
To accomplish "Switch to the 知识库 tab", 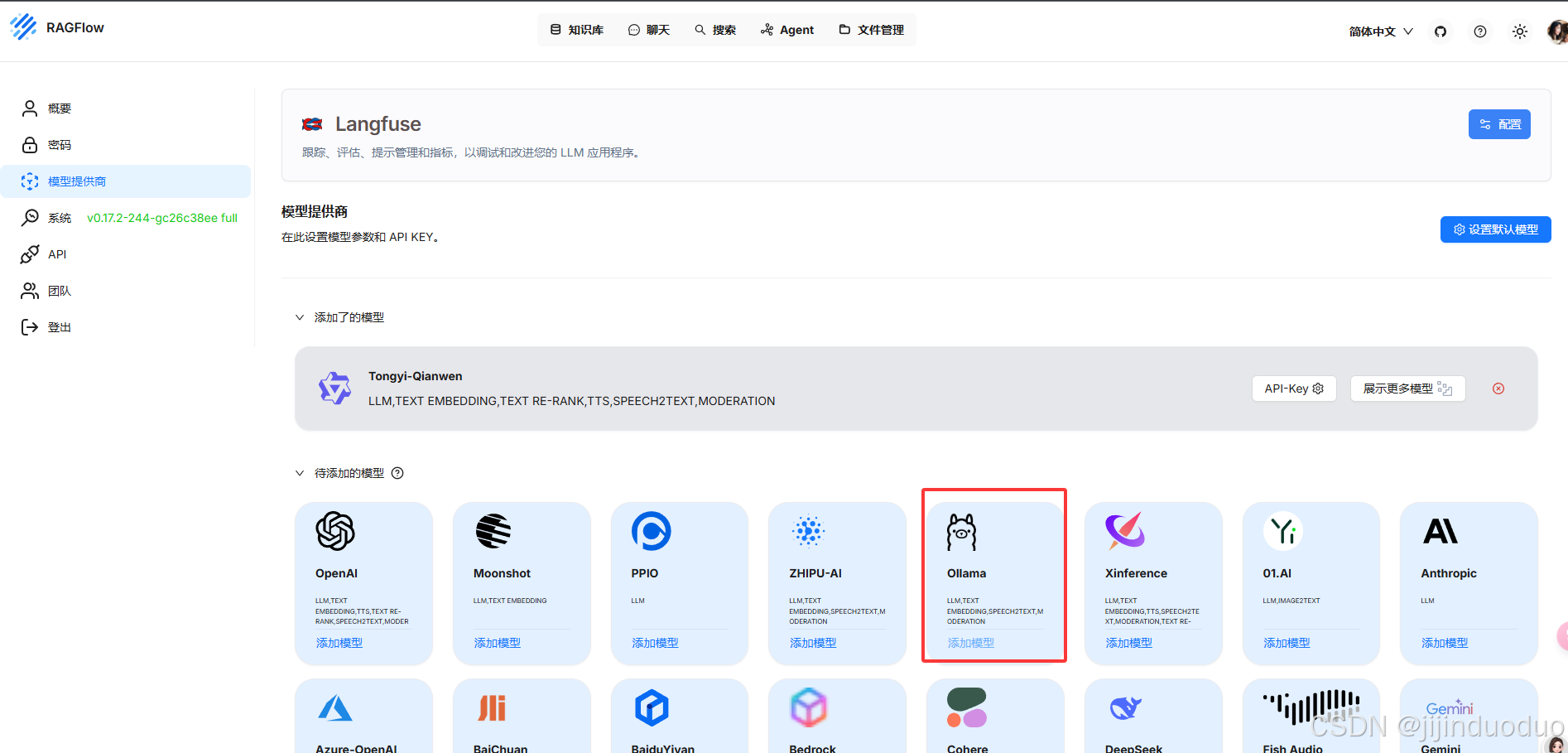I will pos(577,30).
